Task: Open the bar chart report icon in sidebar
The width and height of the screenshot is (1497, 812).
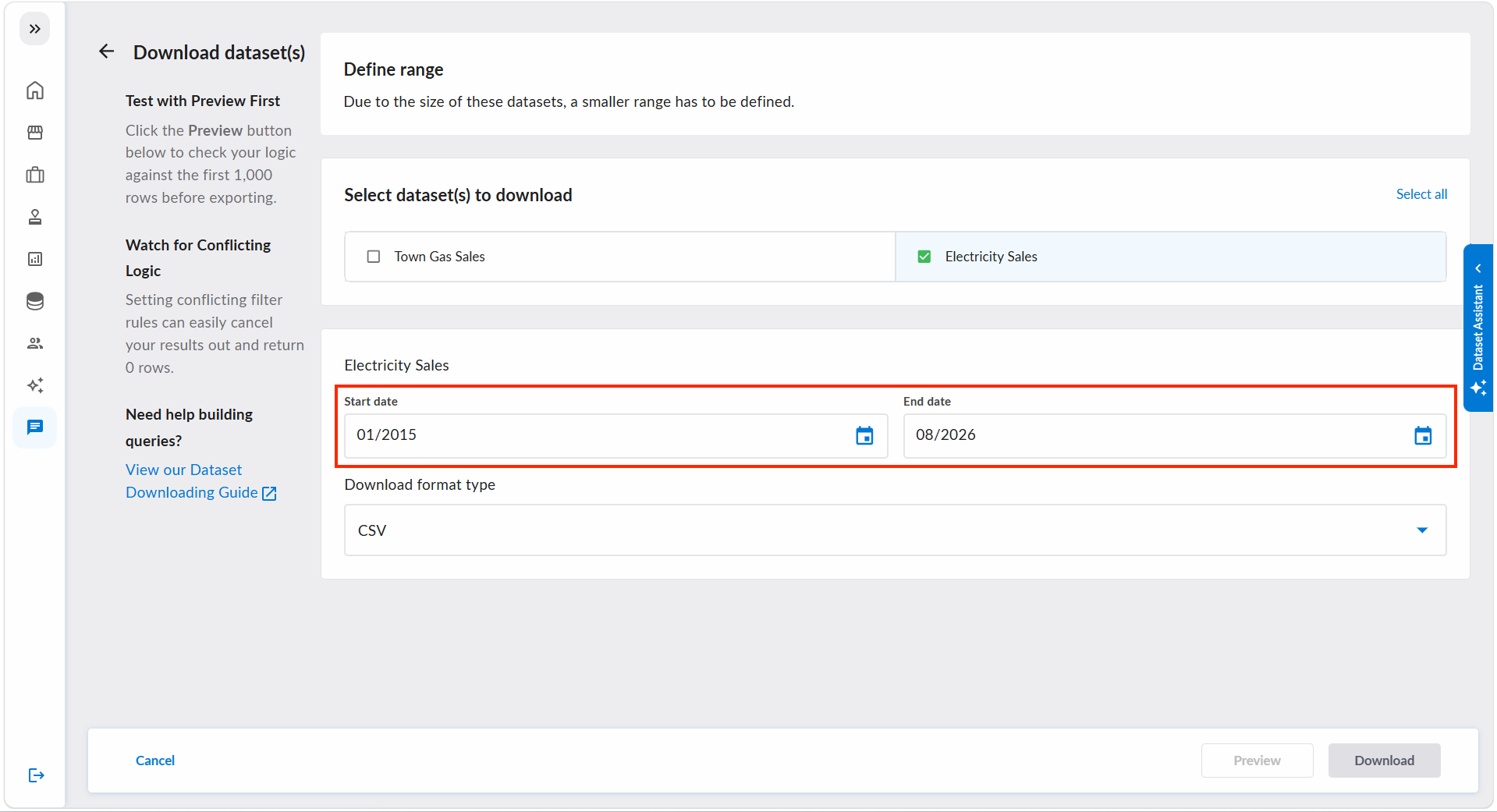Action: pos(35,259)
